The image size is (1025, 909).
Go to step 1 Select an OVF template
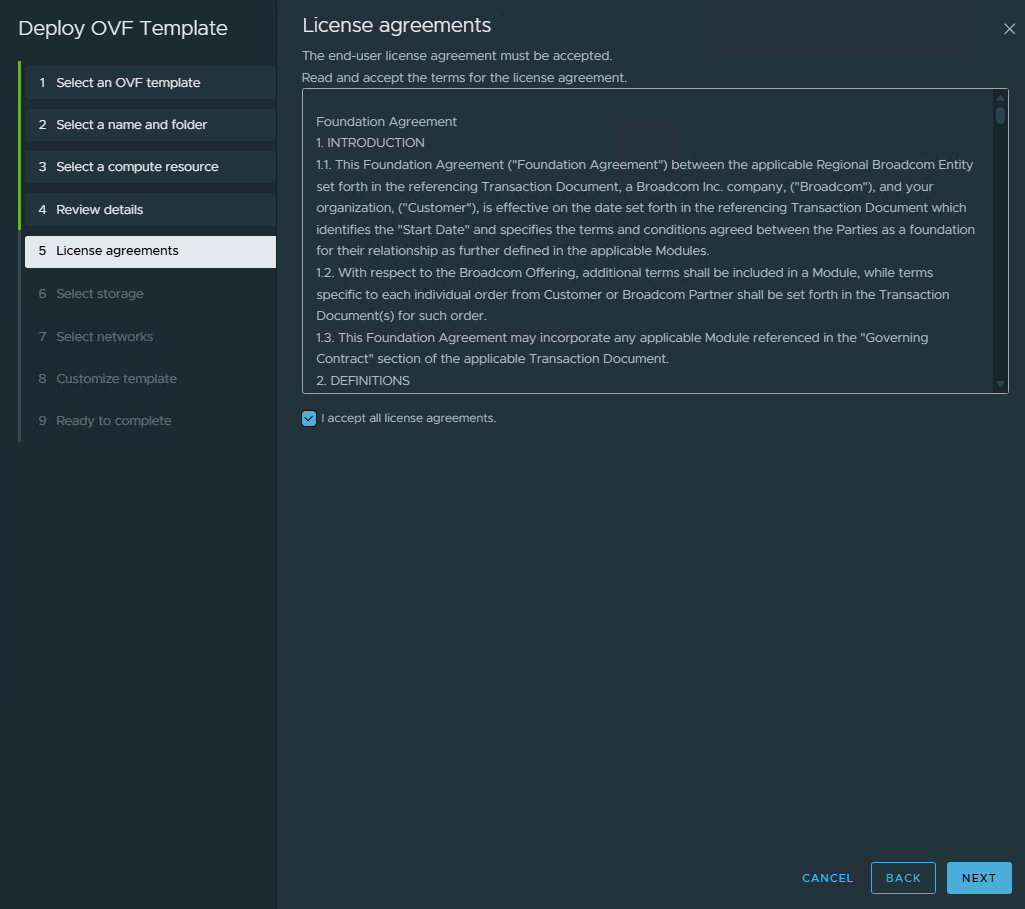click(128, 83)
